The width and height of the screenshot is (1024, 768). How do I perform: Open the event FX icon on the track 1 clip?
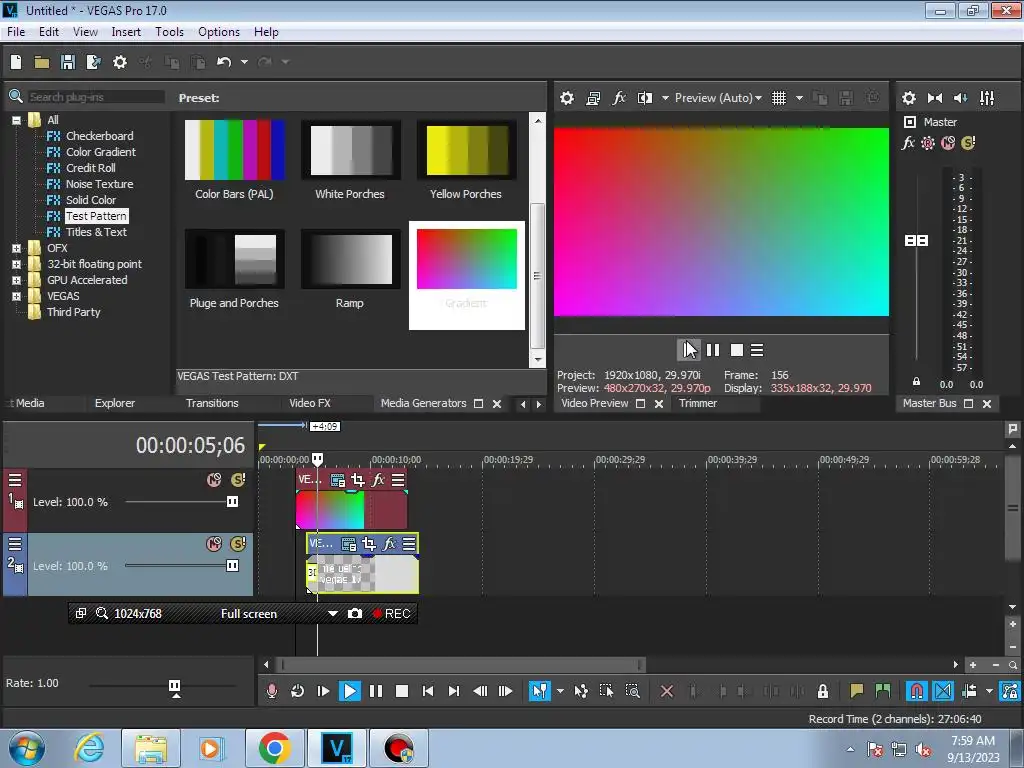coord(377,480)
